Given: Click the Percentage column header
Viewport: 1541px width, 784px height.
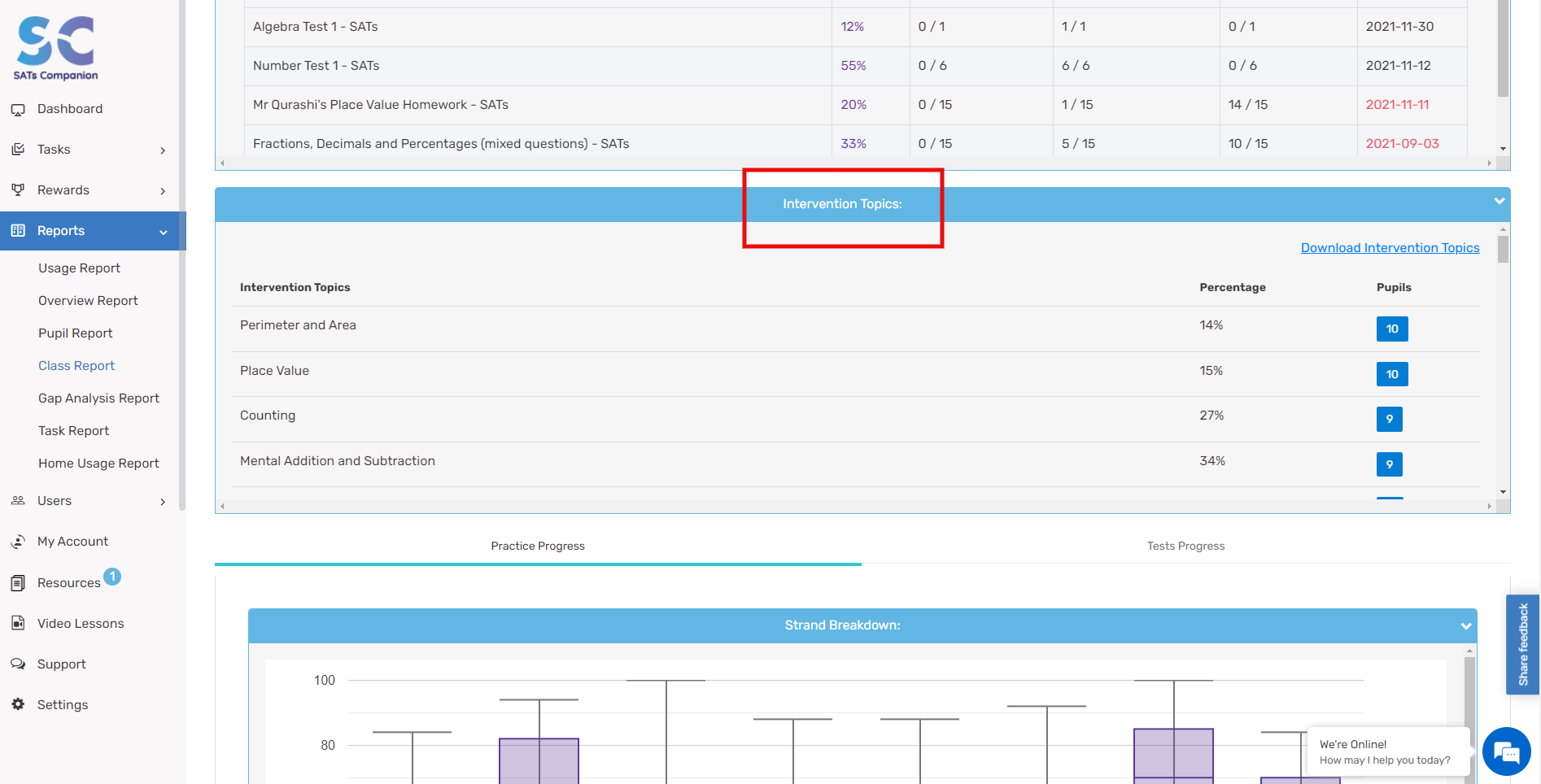Looking at the screenshot, I should 1232,288.
